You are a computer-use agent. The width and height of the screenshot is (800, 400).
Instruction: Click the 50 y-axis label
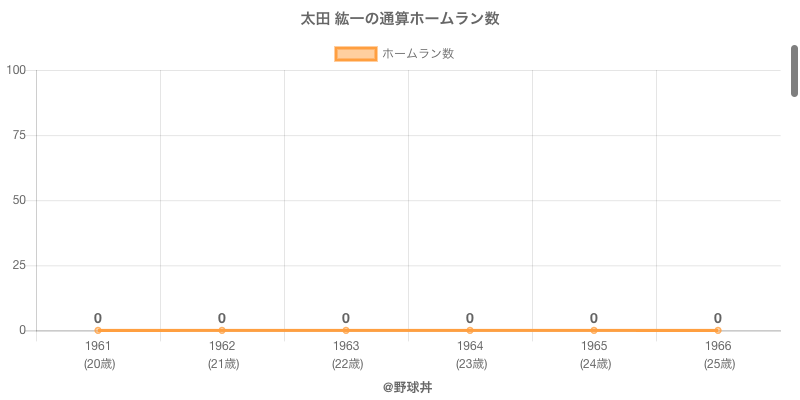[x=19, y=200]
